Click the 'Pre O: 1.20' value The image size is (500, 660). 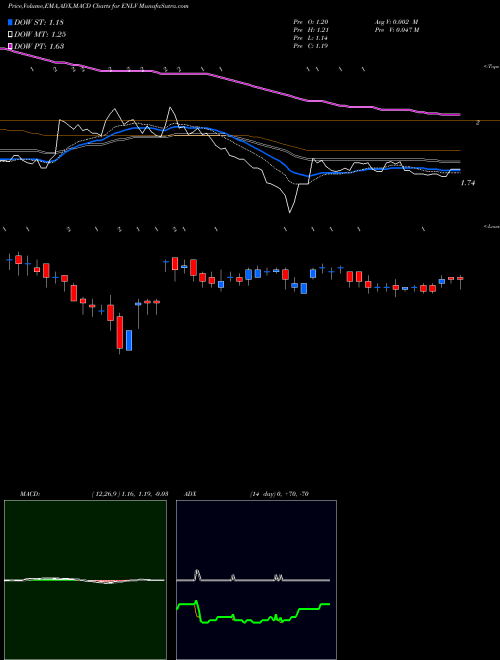click(311, 22)
